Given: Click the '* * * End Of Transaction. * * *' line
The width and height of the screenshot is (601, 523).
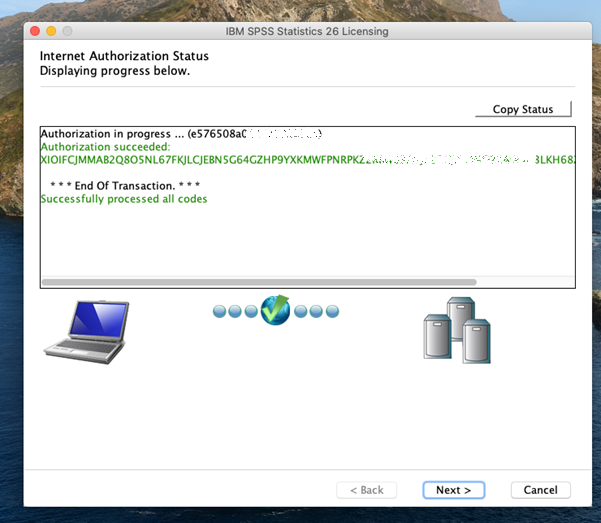Looking at the screenshot, I should [x=125, y=186].
